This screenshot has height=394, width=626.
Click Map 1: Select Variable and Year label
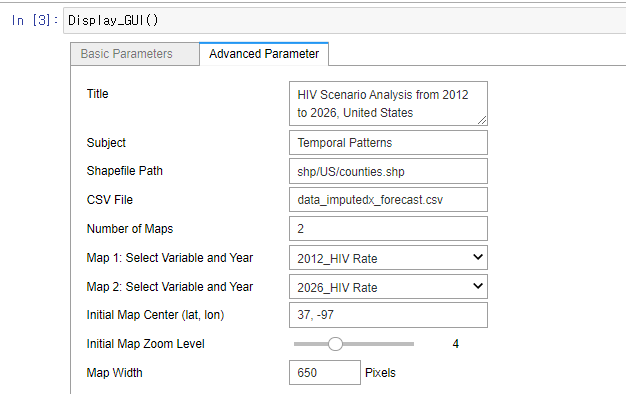click(170, 258)
